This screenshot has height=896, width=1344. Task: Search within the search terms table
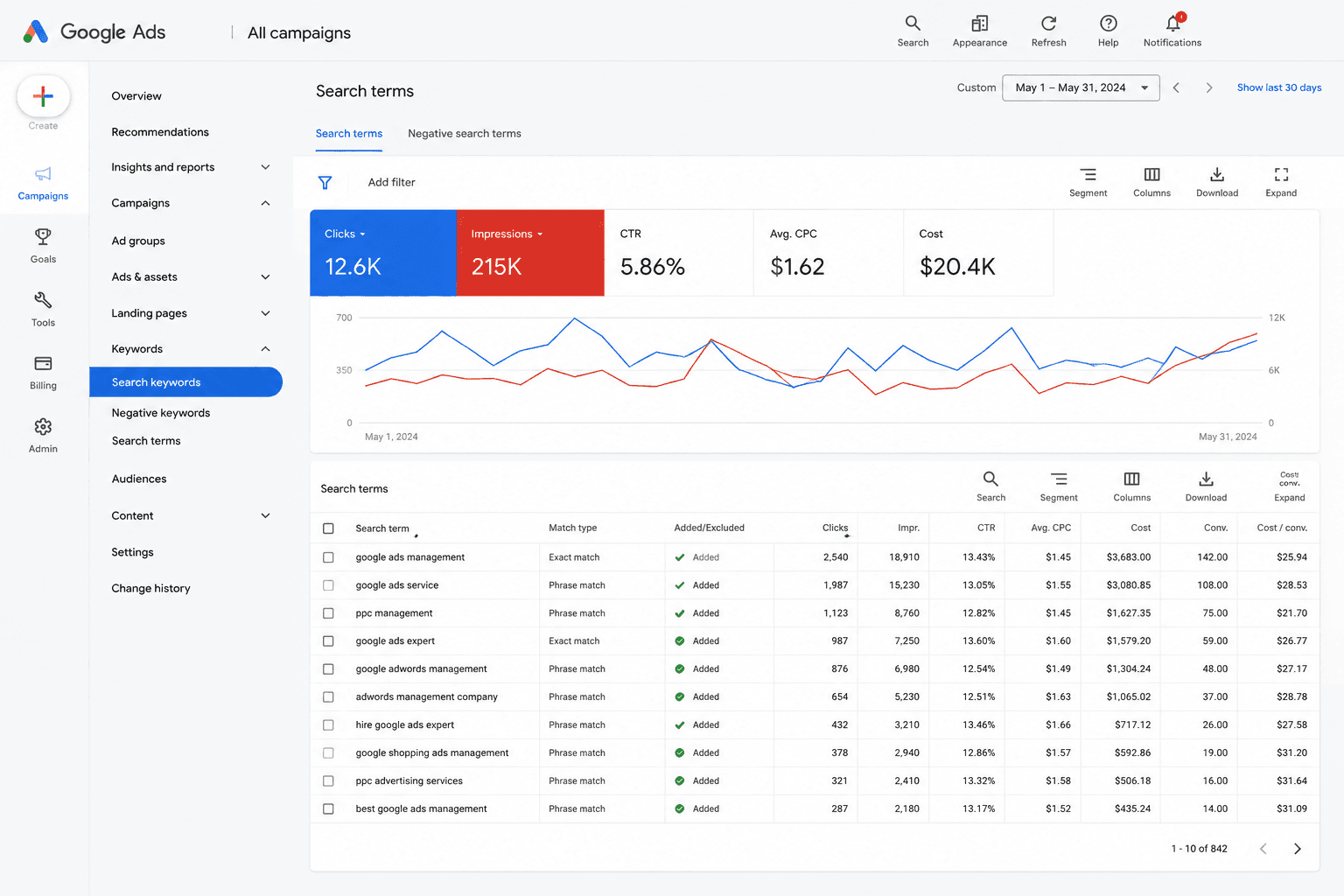(x=990, y=486)
